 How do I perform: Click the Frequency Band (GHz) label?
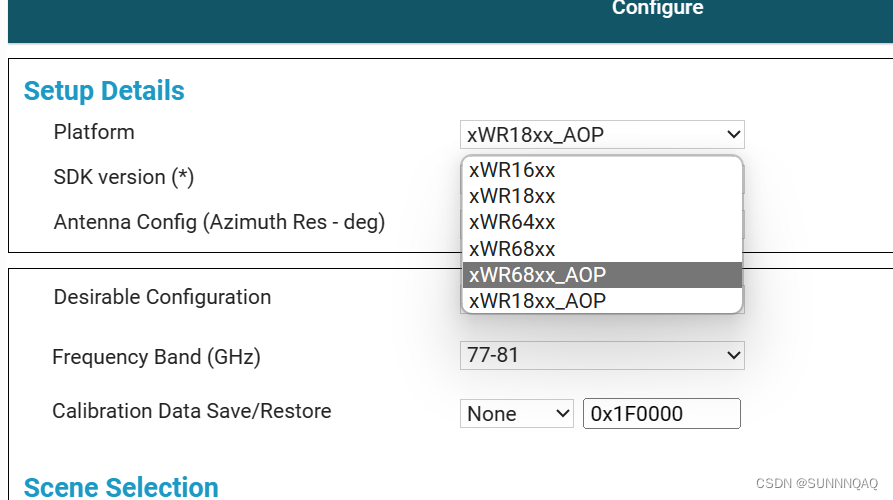(x=157, y=357)
